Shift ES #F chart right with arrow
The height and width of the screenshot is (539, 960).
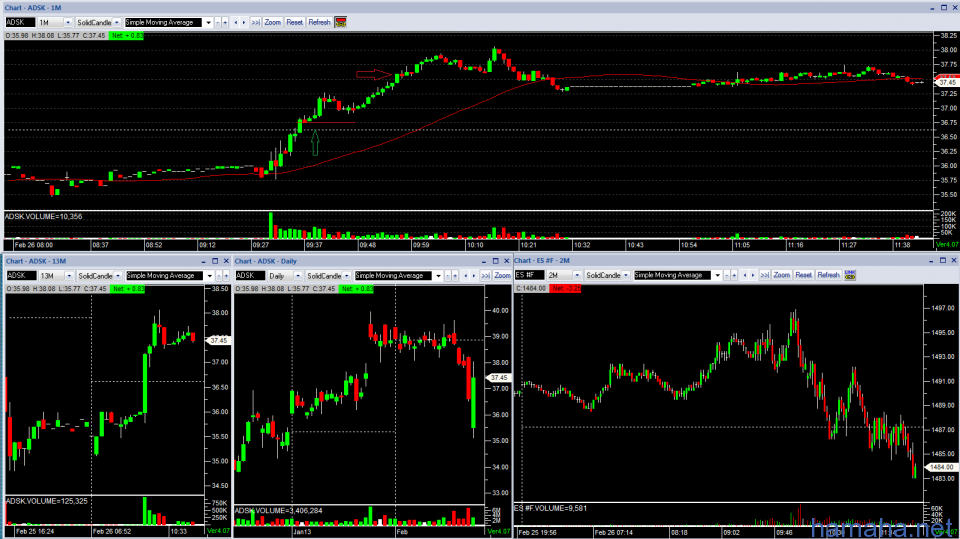753,275
